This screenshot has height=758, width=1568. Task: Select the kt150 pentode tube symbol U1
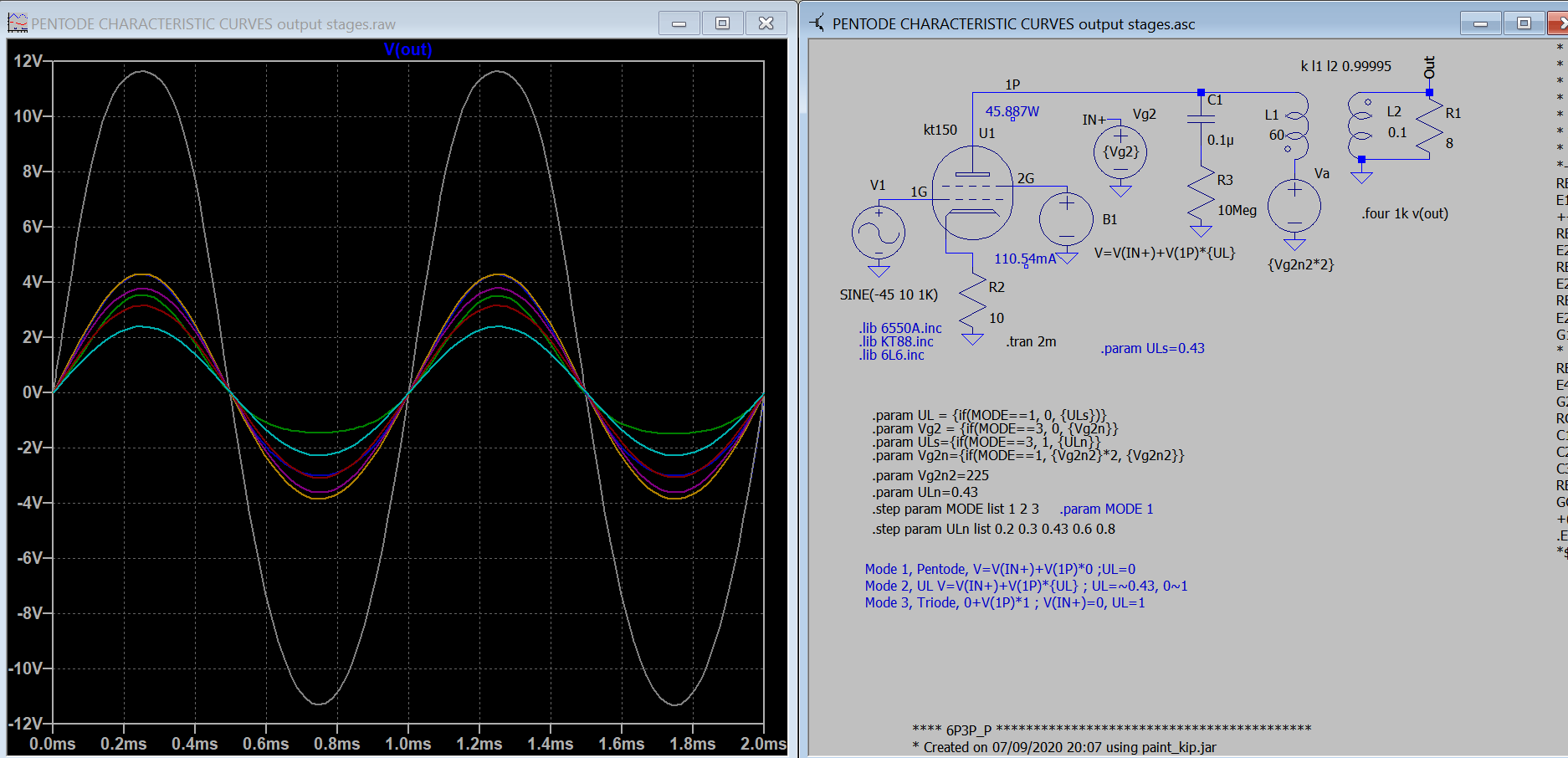pyautogui.click(x=972, y=193)
